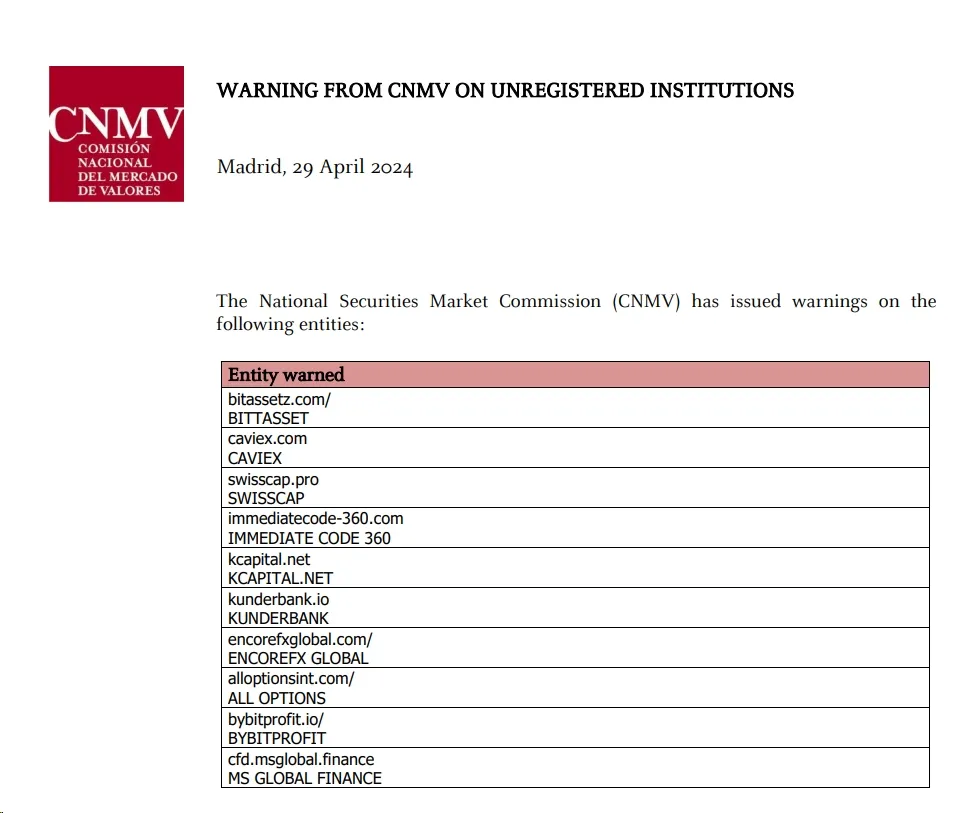Screen dimensions: 978x813
Task: Click the 'BYBITPROFIT' name
Action: (x=276, y=738)
